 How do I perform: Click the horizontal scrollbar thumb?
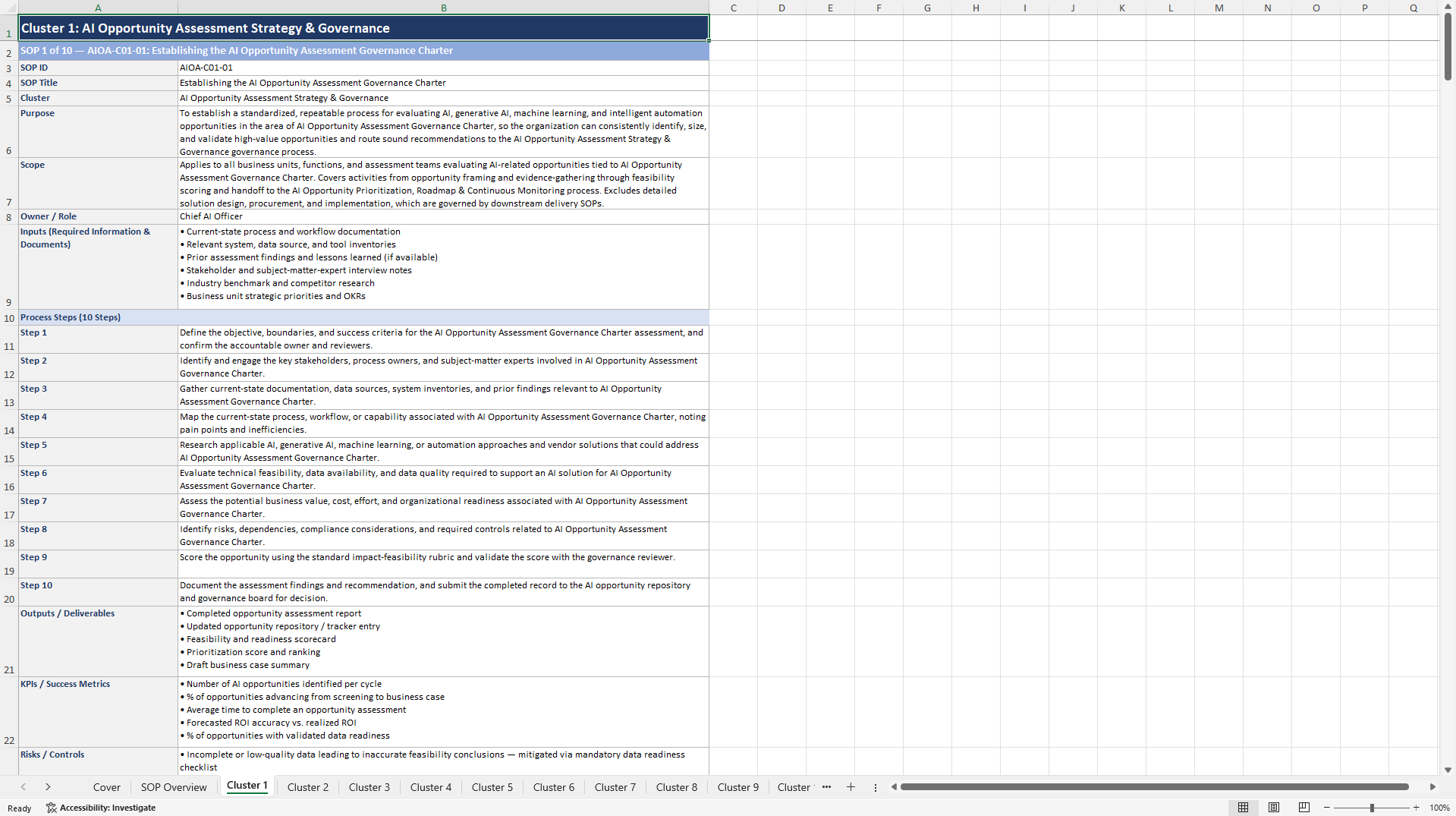tap(1154, 787)
